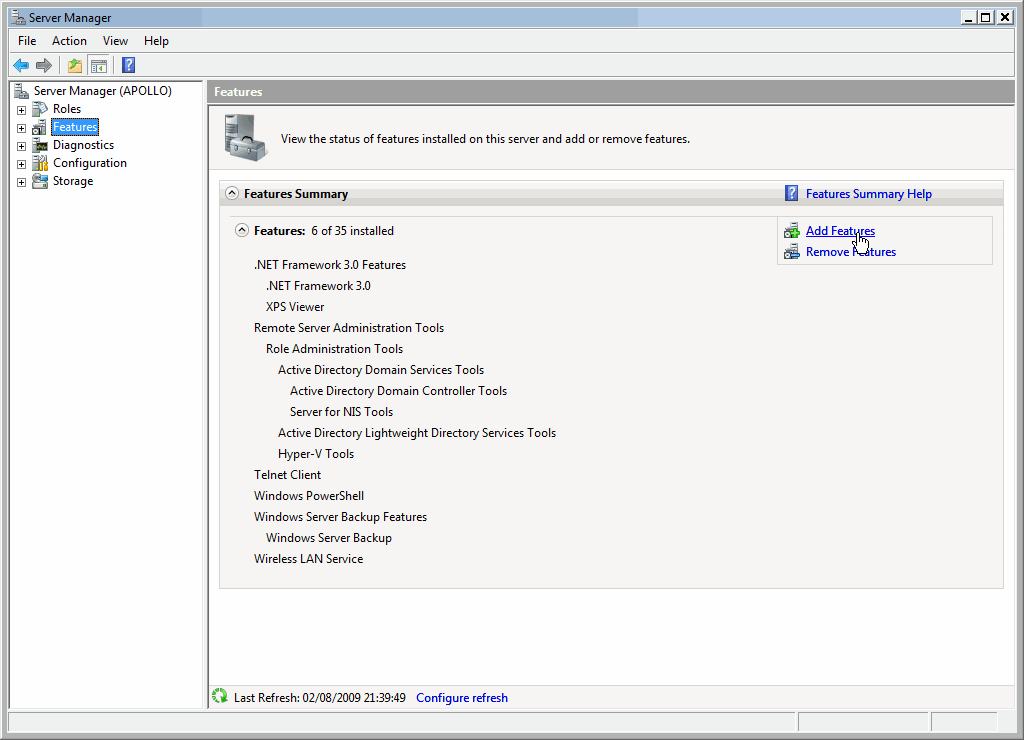Collapse the Features Summary section

(x=232, y=193)
